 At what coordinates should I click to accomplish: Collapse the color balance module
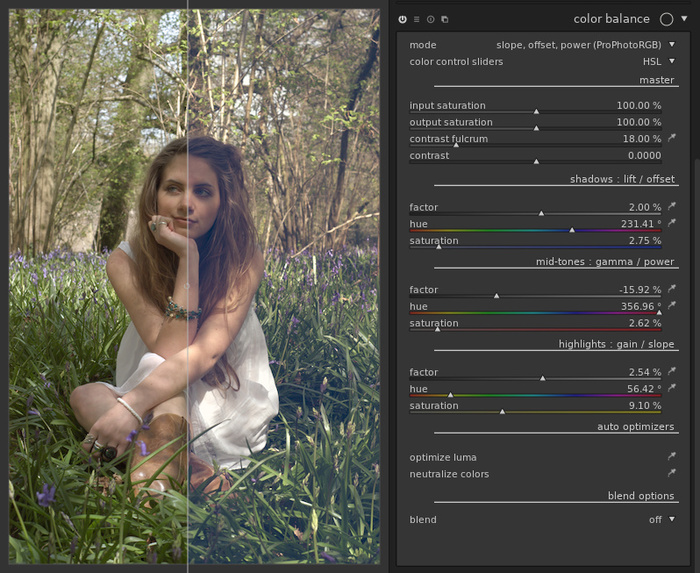coord(684,19)
